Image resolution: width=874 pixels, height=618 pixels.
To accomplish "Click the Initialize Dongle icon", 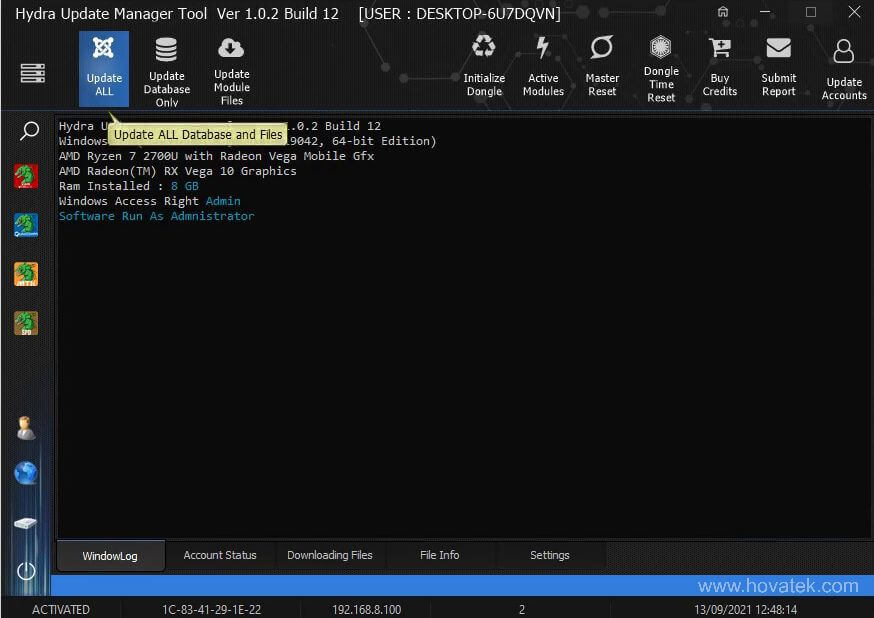I will 484,60.
